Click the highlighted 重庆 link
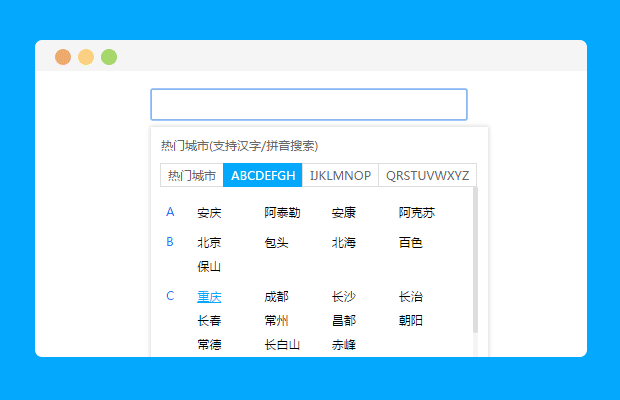This screenshot has height=400, width=620. [x=209, y=296]
